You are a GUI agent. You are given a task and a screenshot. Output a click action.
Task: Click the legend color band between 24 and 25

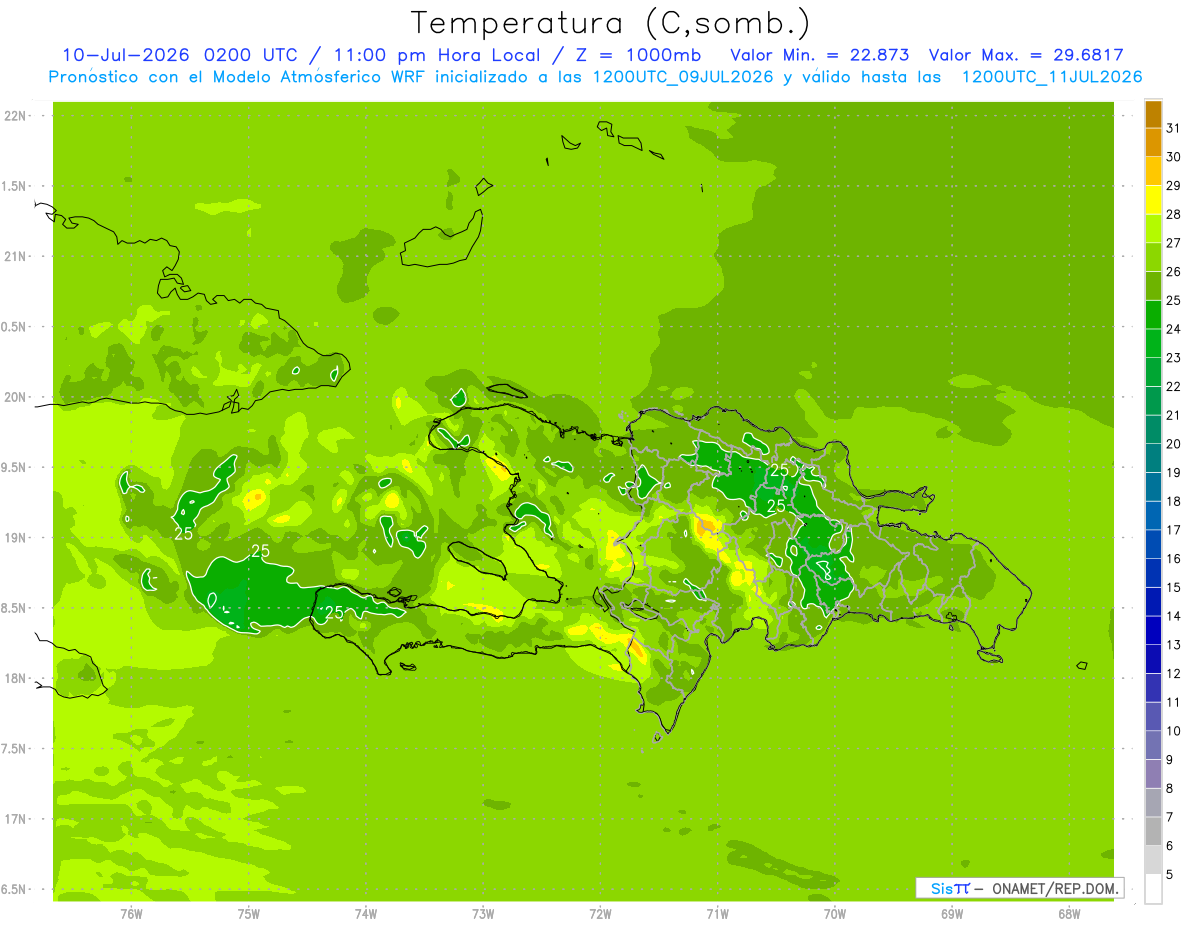1153,315
